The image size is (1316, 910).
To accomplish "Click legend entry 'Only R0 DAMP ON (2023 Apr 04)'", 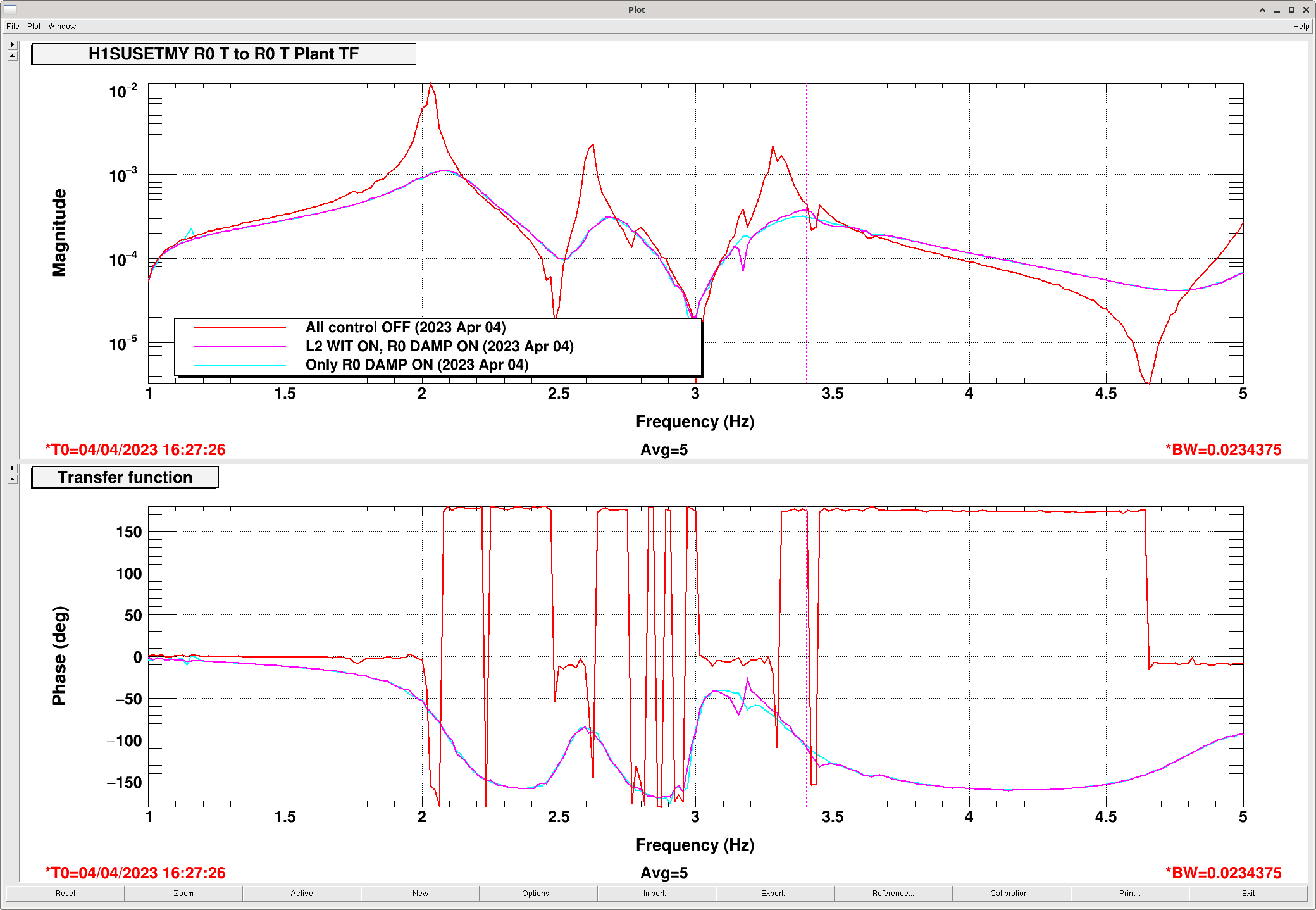I will coord(417,365).
